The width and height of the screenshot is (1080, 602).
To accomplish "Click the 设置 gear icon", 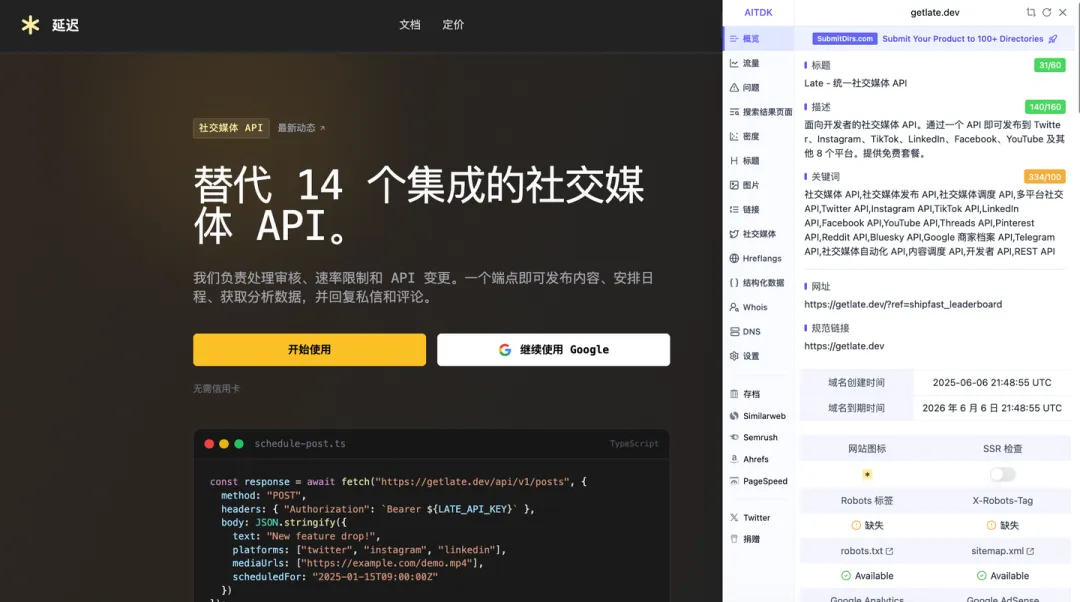I will pos(734,356).
